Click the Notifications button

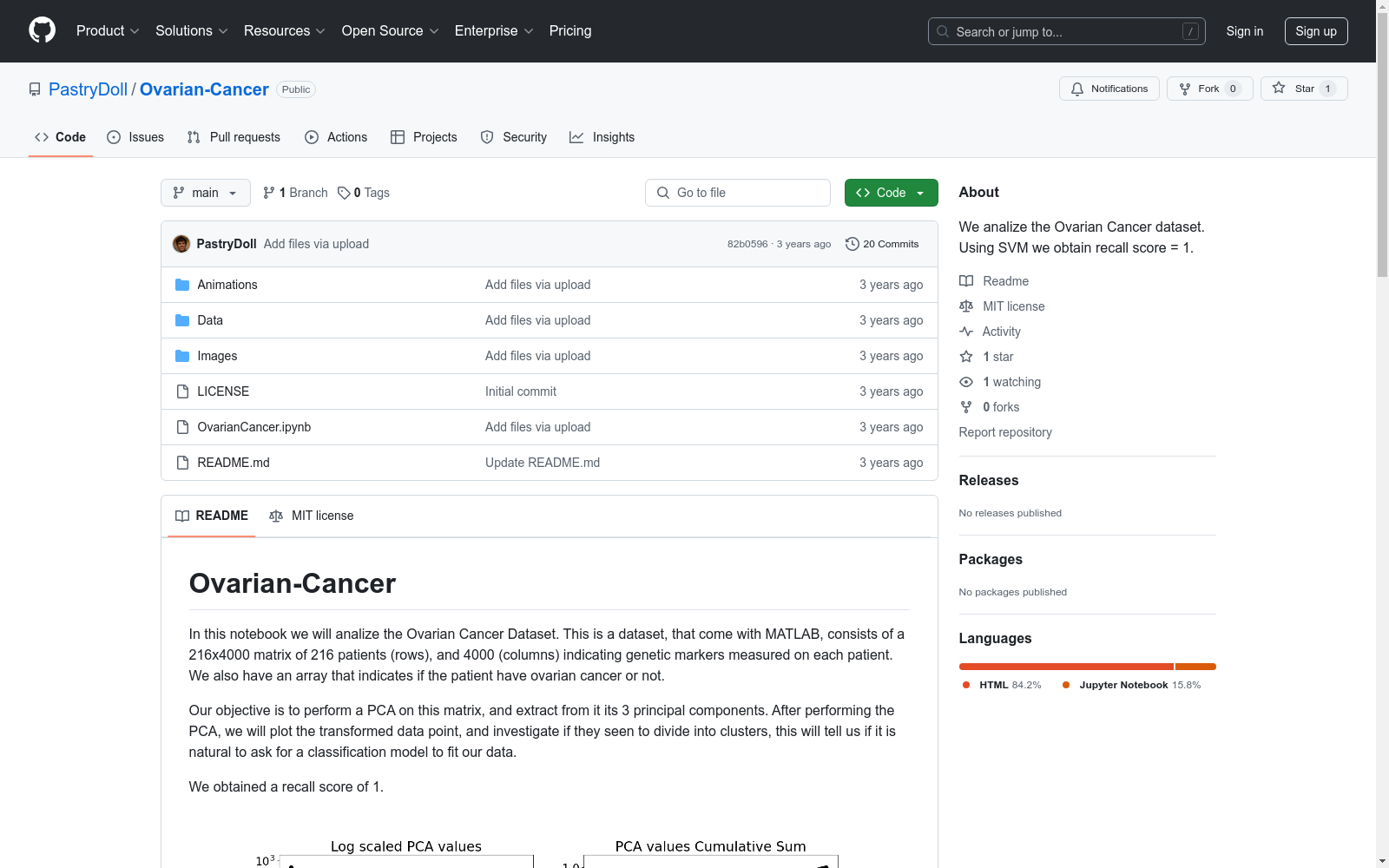coord(1109,89)
